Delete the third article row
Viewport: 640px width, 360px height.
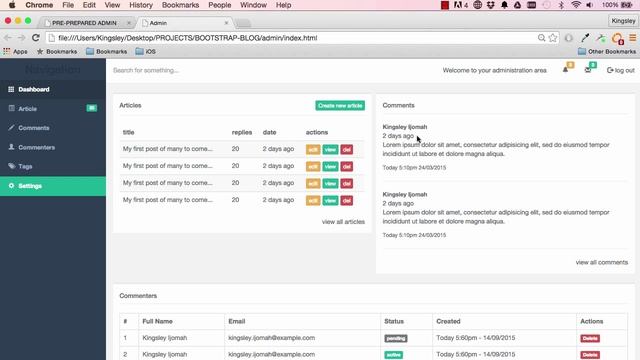click(347, 184)
